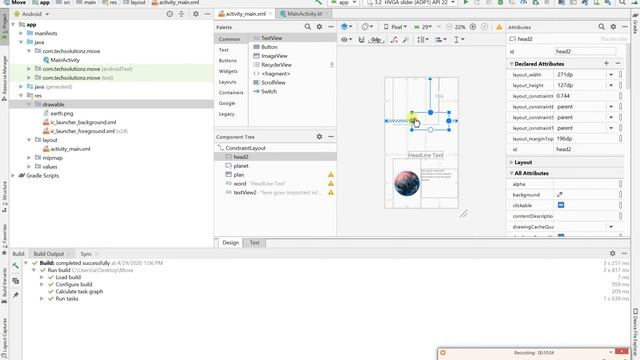Switch to the Design tab
The height and width of the screenshot is (360, 640).
tap(230, 242)
